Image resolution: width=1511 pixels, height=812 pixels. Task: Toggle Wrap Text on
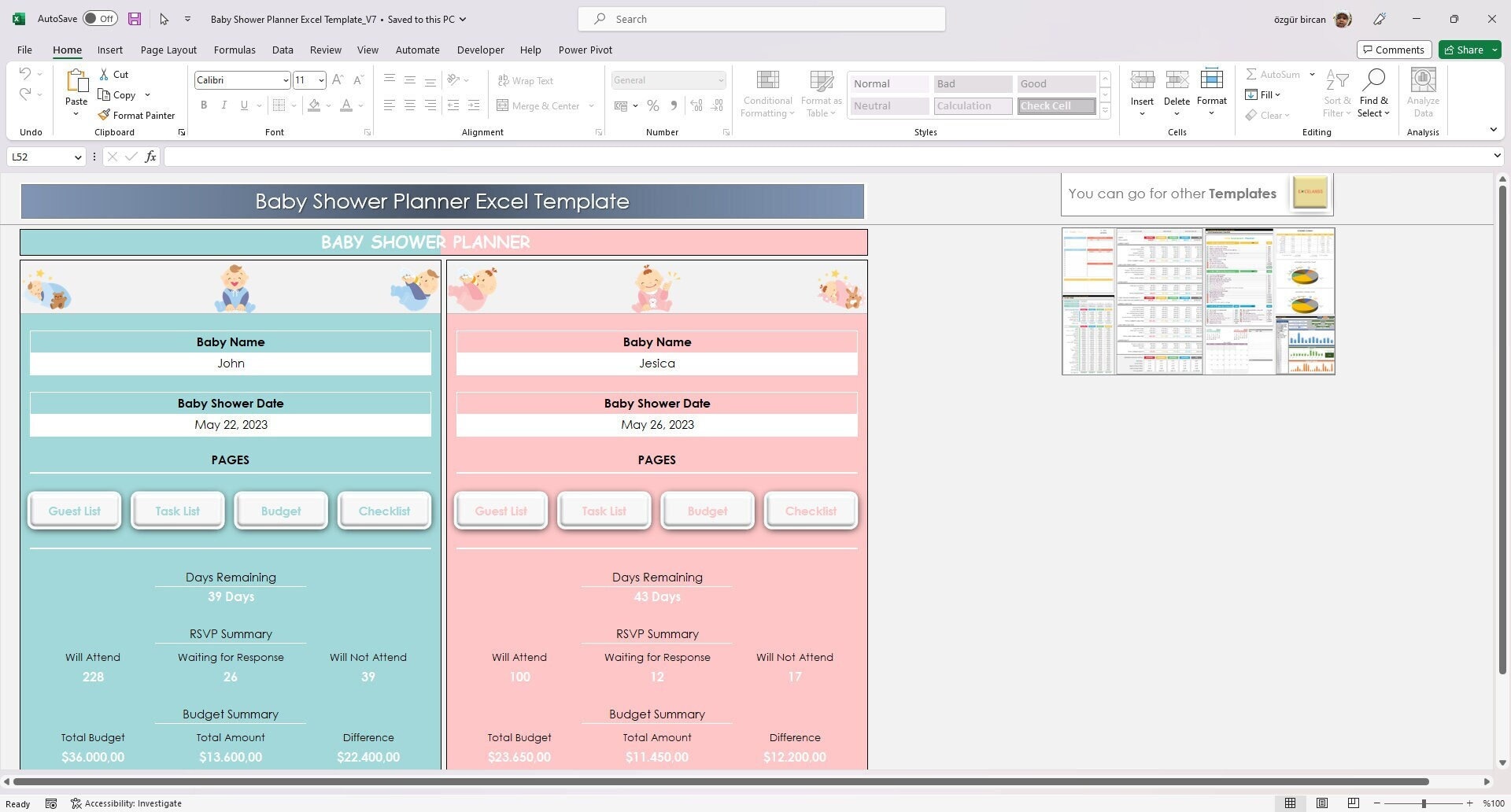(526, 79)
